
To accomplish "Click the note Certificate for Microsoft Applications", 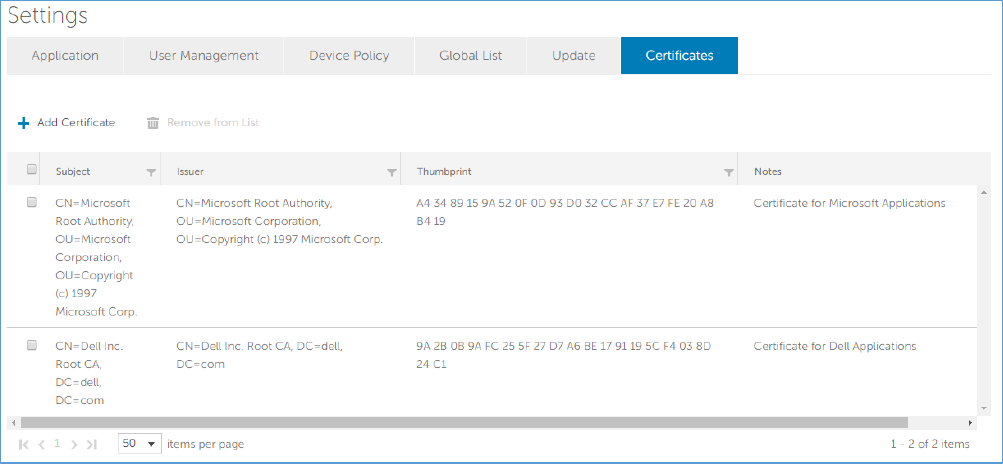I will (x=849, y=203).
